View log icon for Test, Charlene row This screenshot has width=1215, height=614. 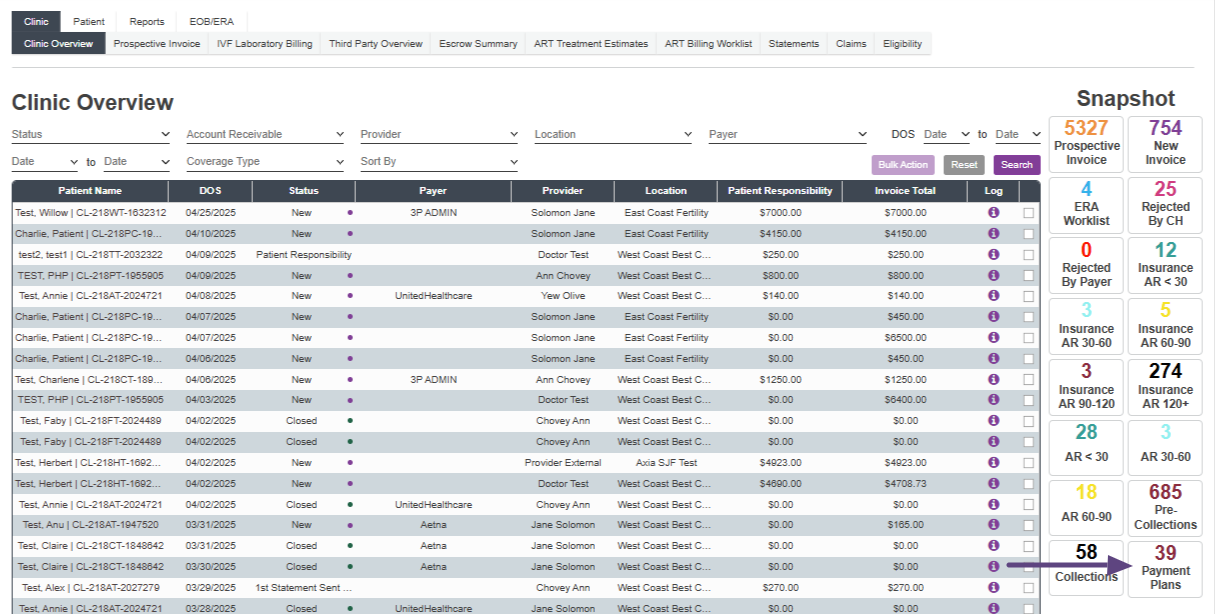click(x=993, y=379)
